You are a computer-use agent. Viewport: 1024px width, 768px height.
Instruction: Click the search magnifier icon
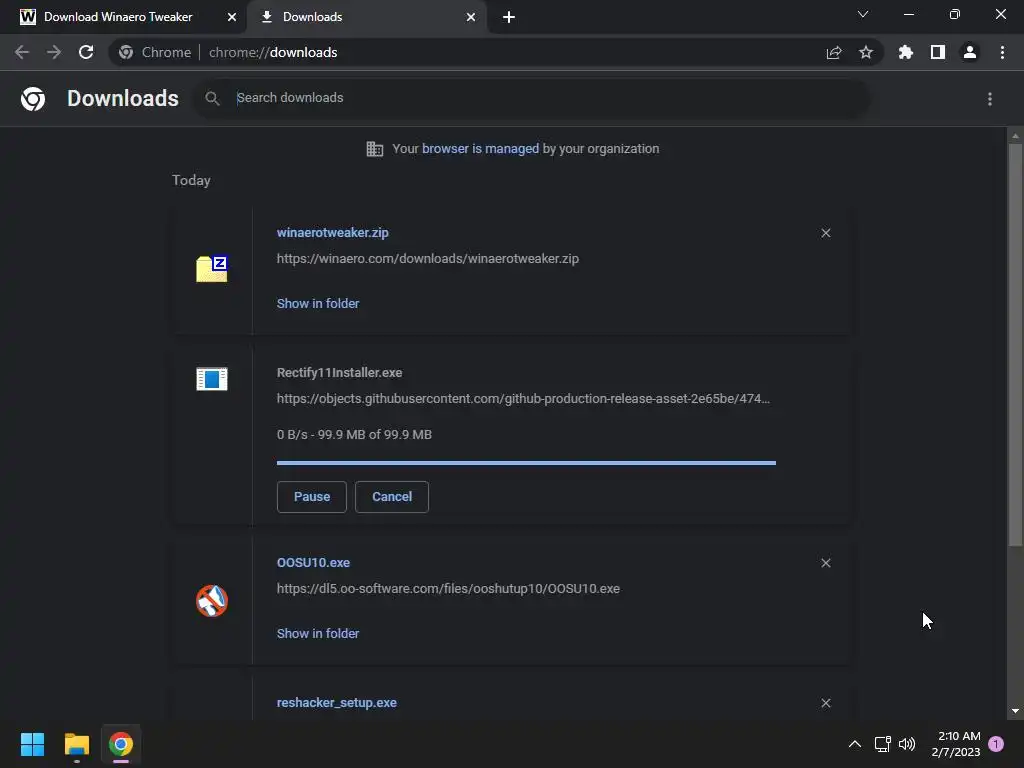coord(212,98)
